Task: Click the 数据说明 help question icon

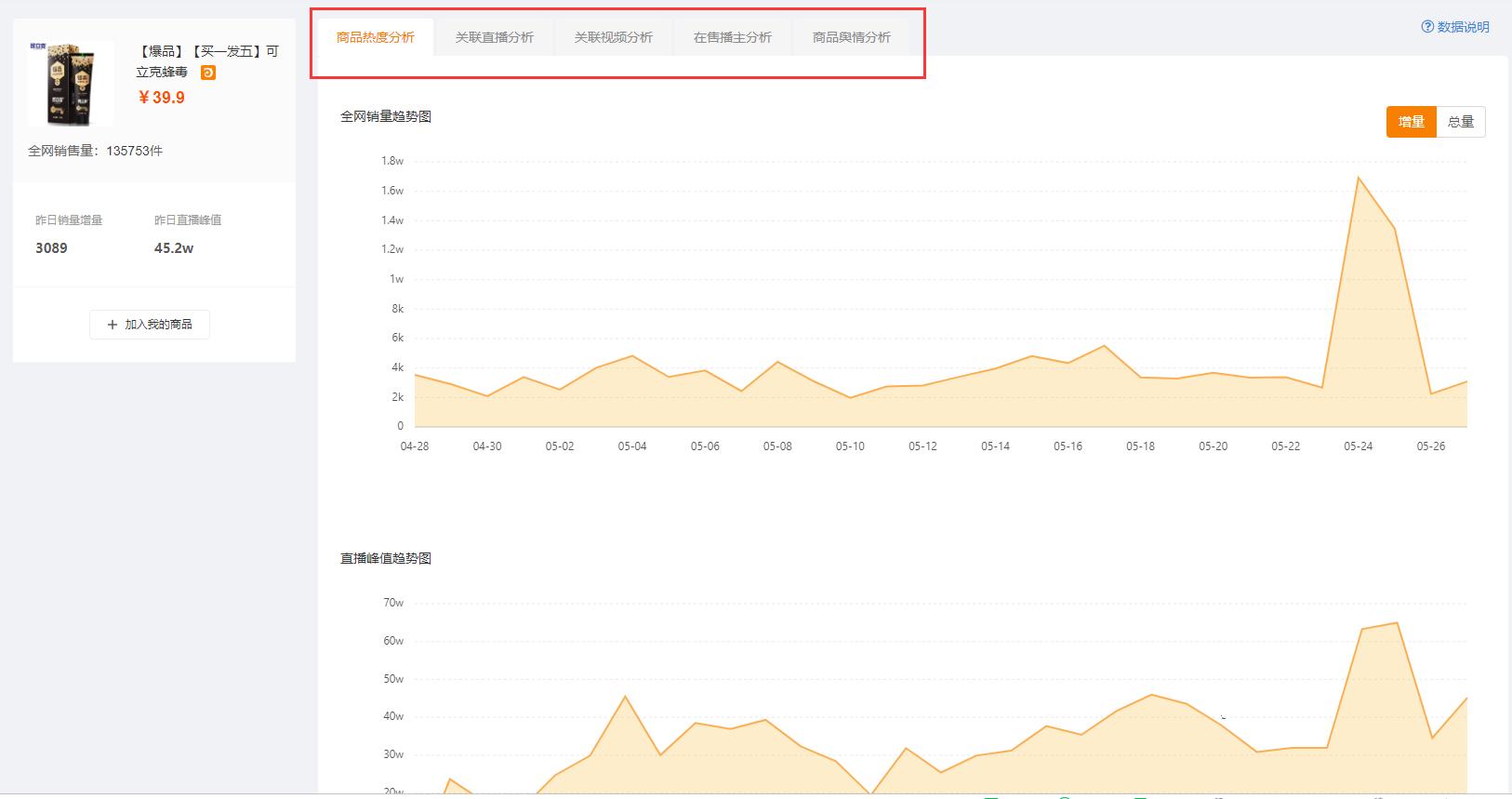Action: click(1427, 27)
